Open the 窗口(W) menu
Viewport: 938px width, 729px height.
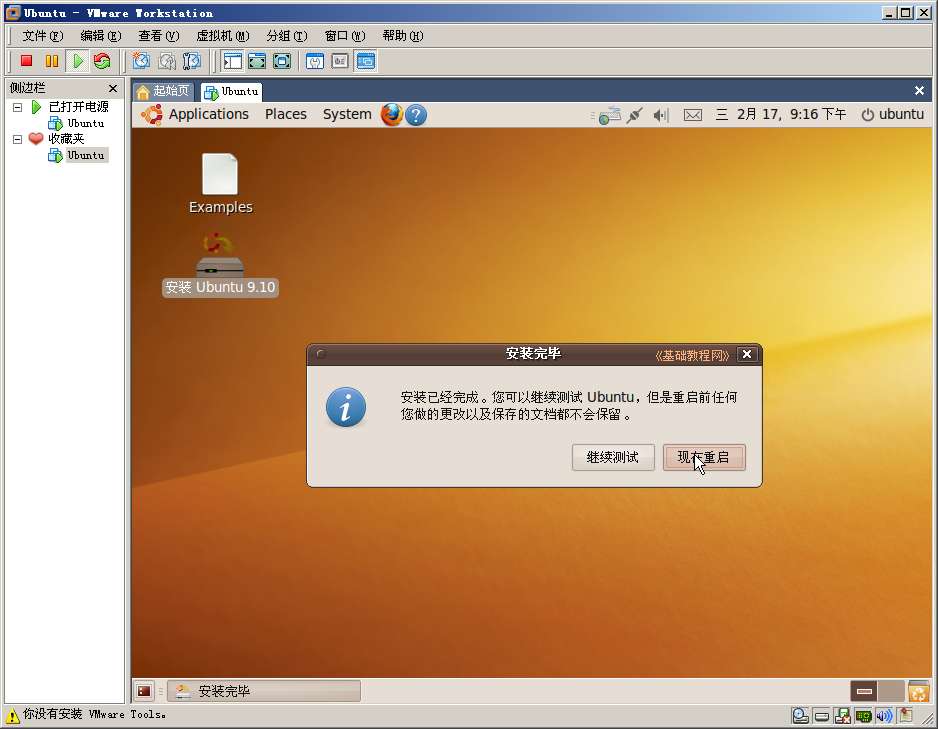pyautogui.click(x=345, y=36)
